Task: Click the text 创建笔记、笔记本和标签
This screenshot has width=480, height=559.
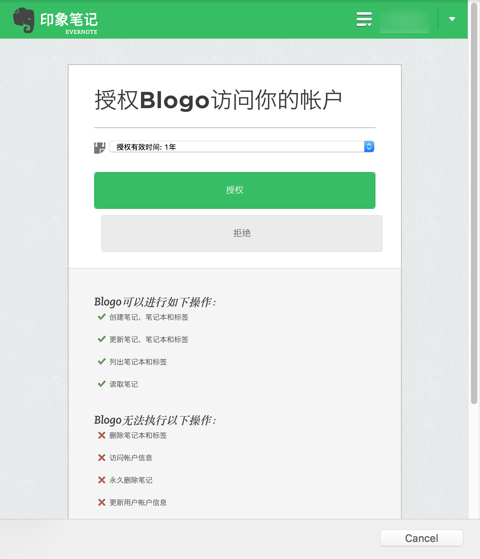Action: [x=149, y=317]
